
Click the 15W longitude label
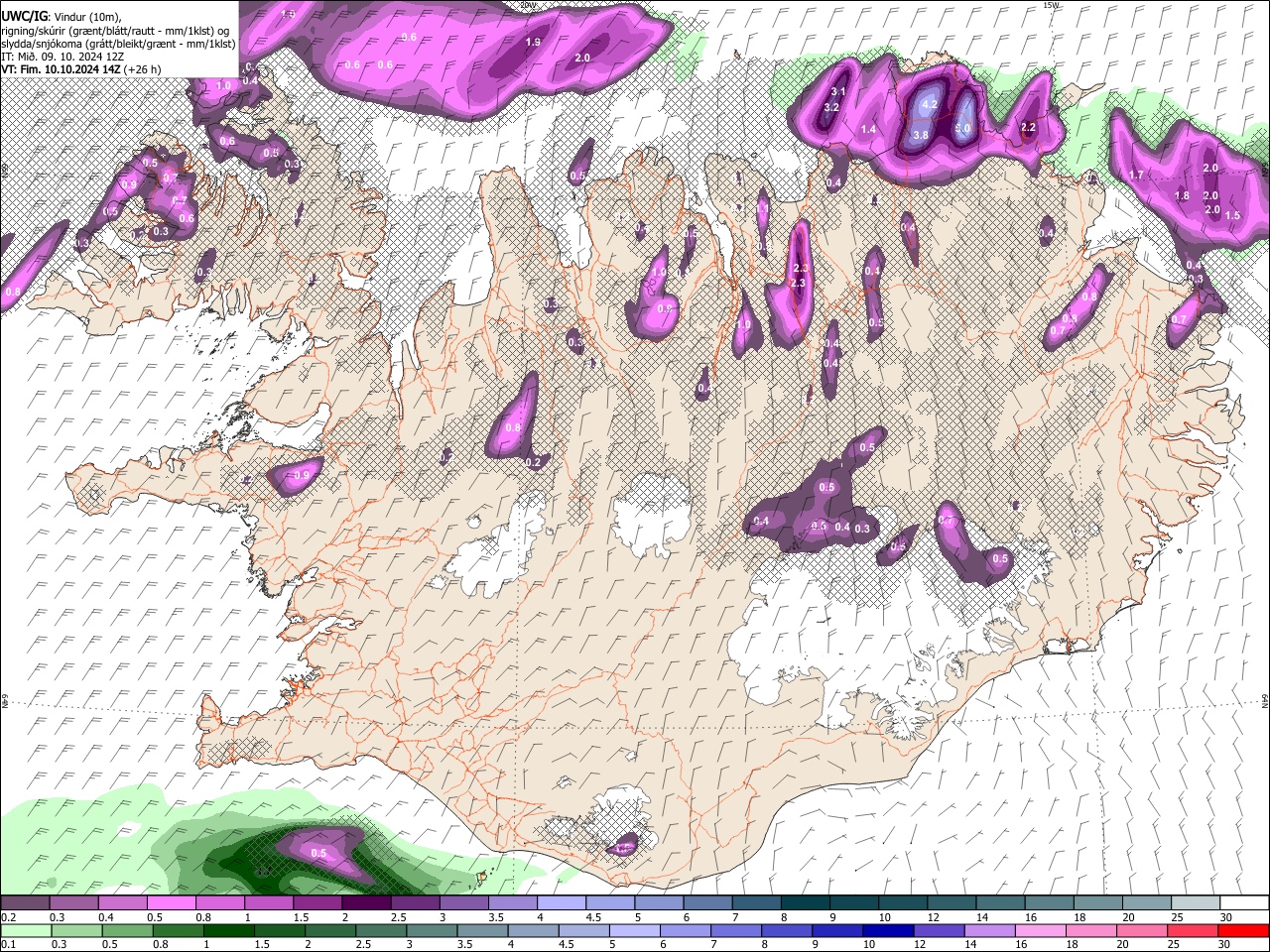pyautogui.click(x=1051, y=5)
